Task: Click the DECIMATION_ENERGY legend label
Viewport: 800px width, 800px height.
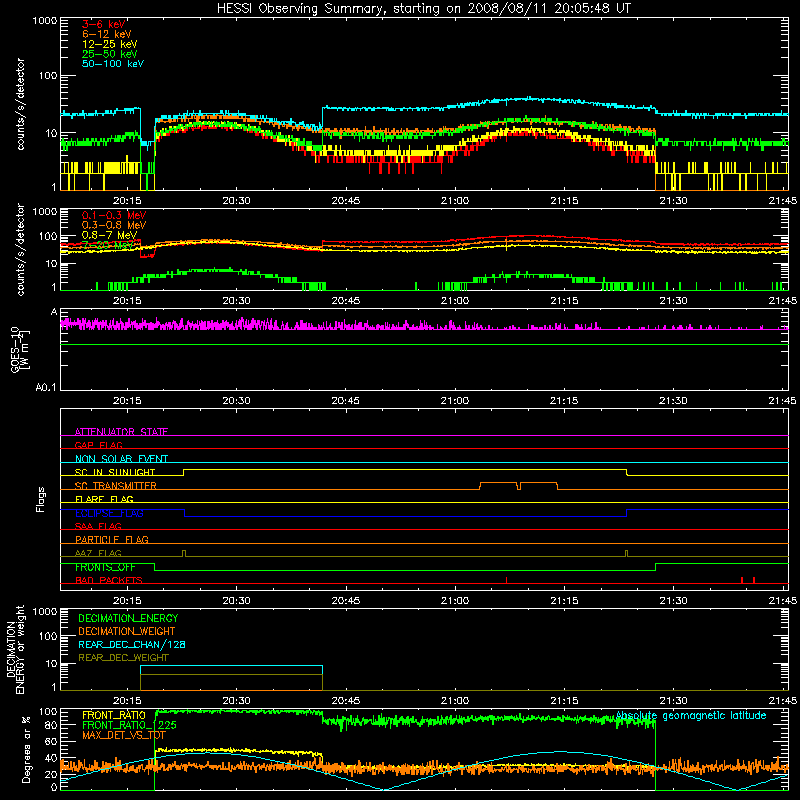Action: pos(128,618)
